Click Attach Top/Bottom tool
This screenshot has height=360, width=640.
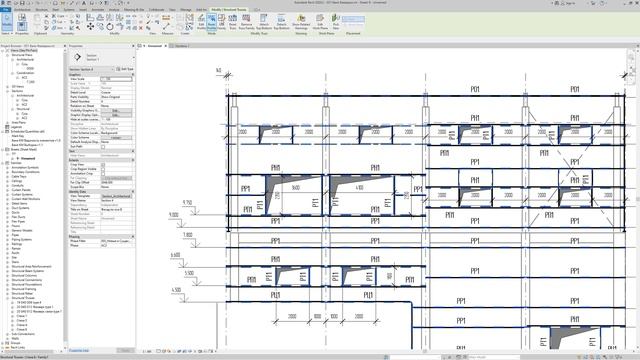coord(264,22)
